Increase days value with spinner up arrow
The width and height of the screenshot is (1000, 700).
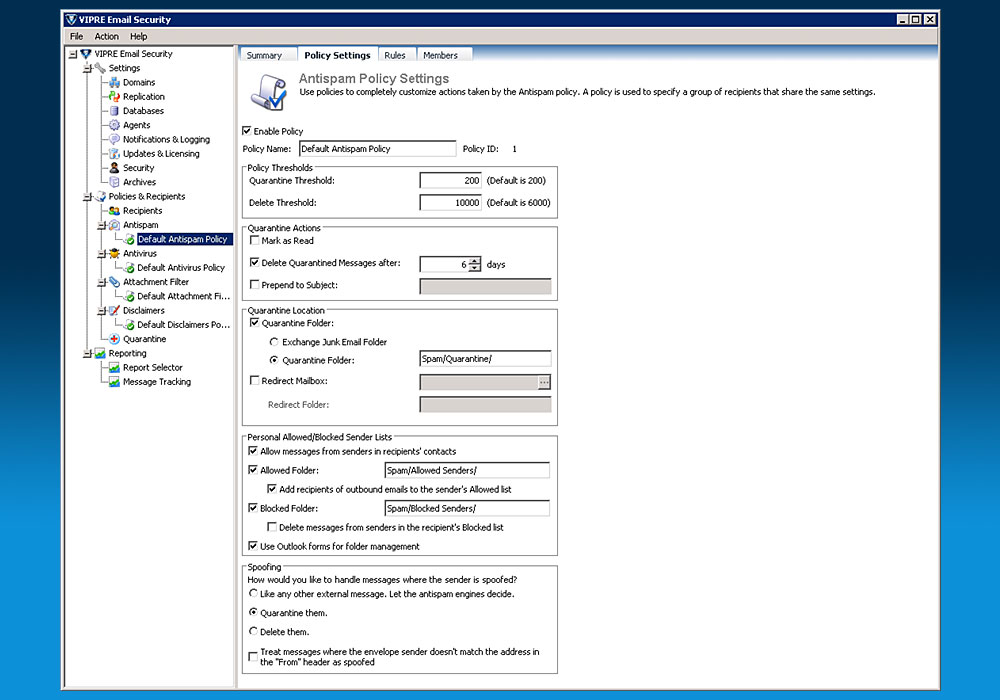pos(474,260)
